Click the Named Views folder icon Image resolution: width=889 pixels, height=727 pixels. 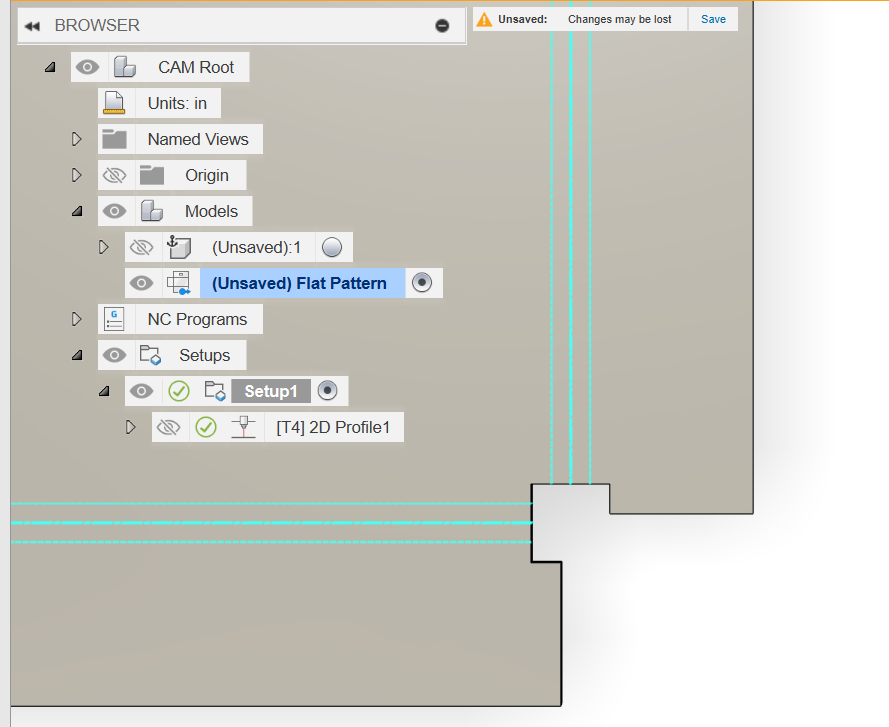click(x=114, y=139)
